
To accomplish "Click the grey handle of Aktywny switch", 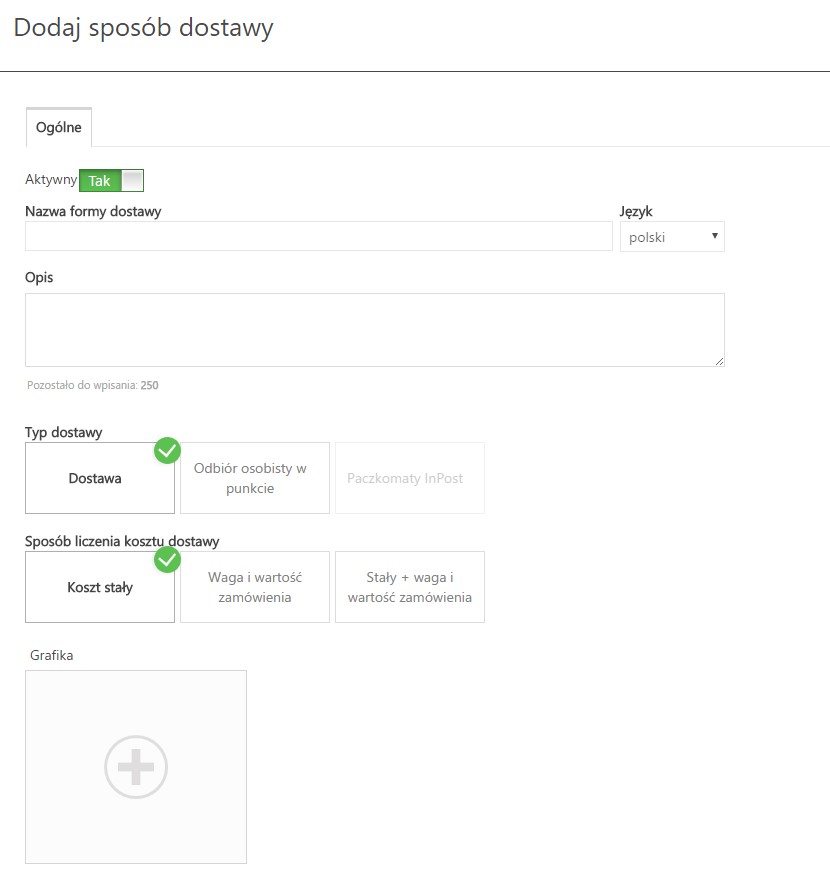I will (132, 180).
